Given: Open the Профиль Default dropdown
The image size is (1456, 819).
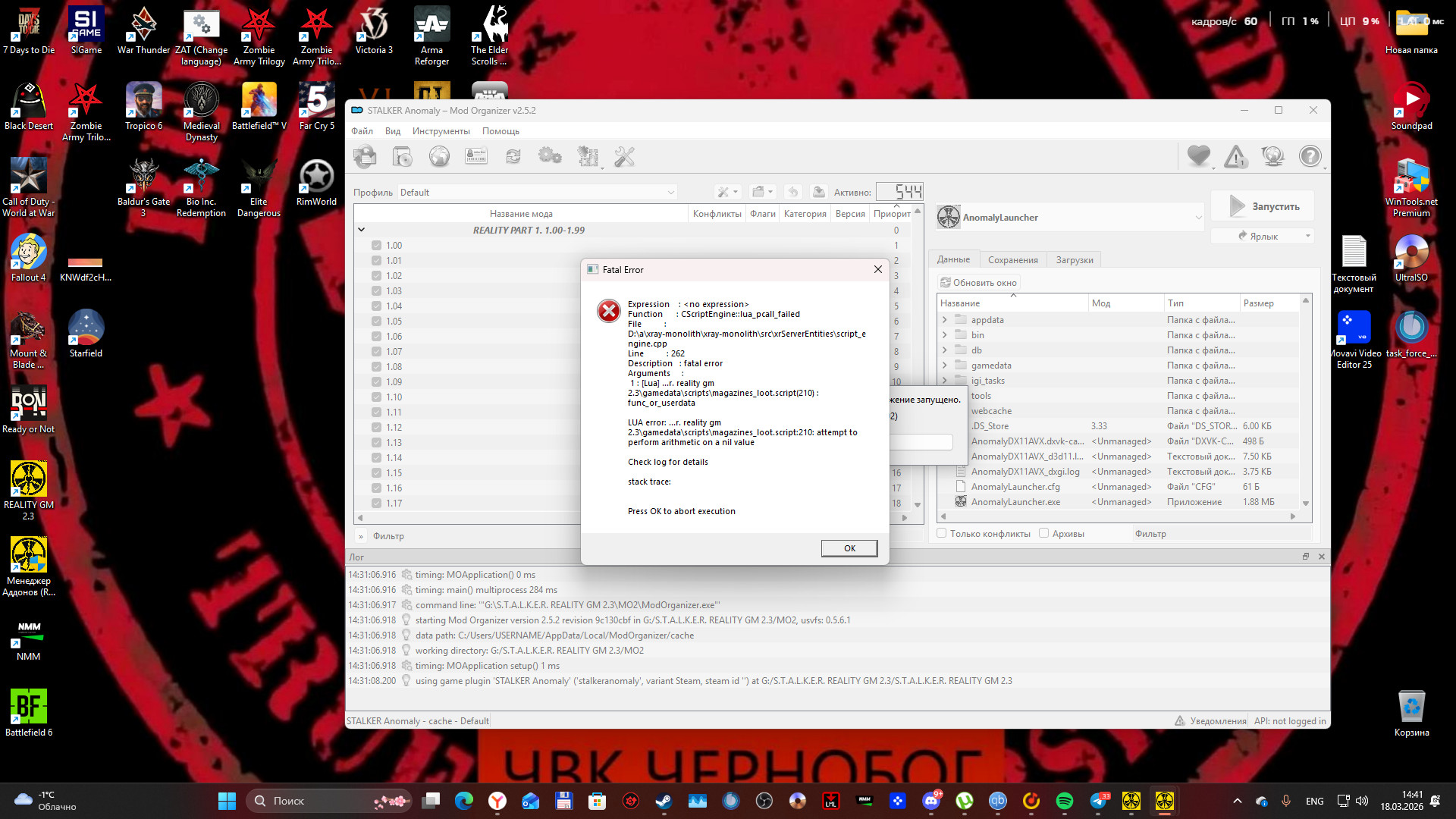Looking at the screenshot, I should (x=536, y=193).
